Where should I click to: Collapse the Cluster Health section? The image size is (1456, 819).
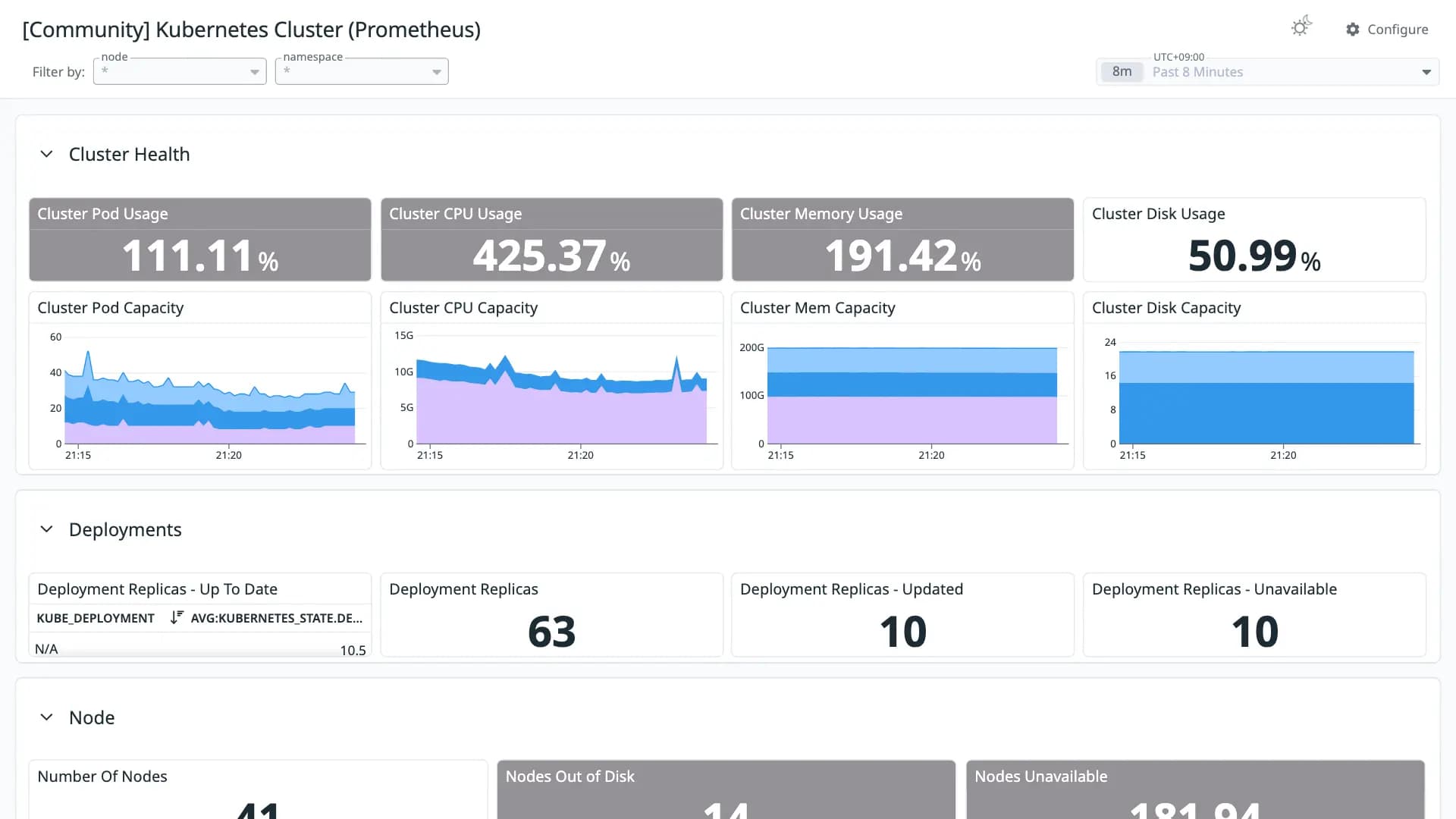46,154
